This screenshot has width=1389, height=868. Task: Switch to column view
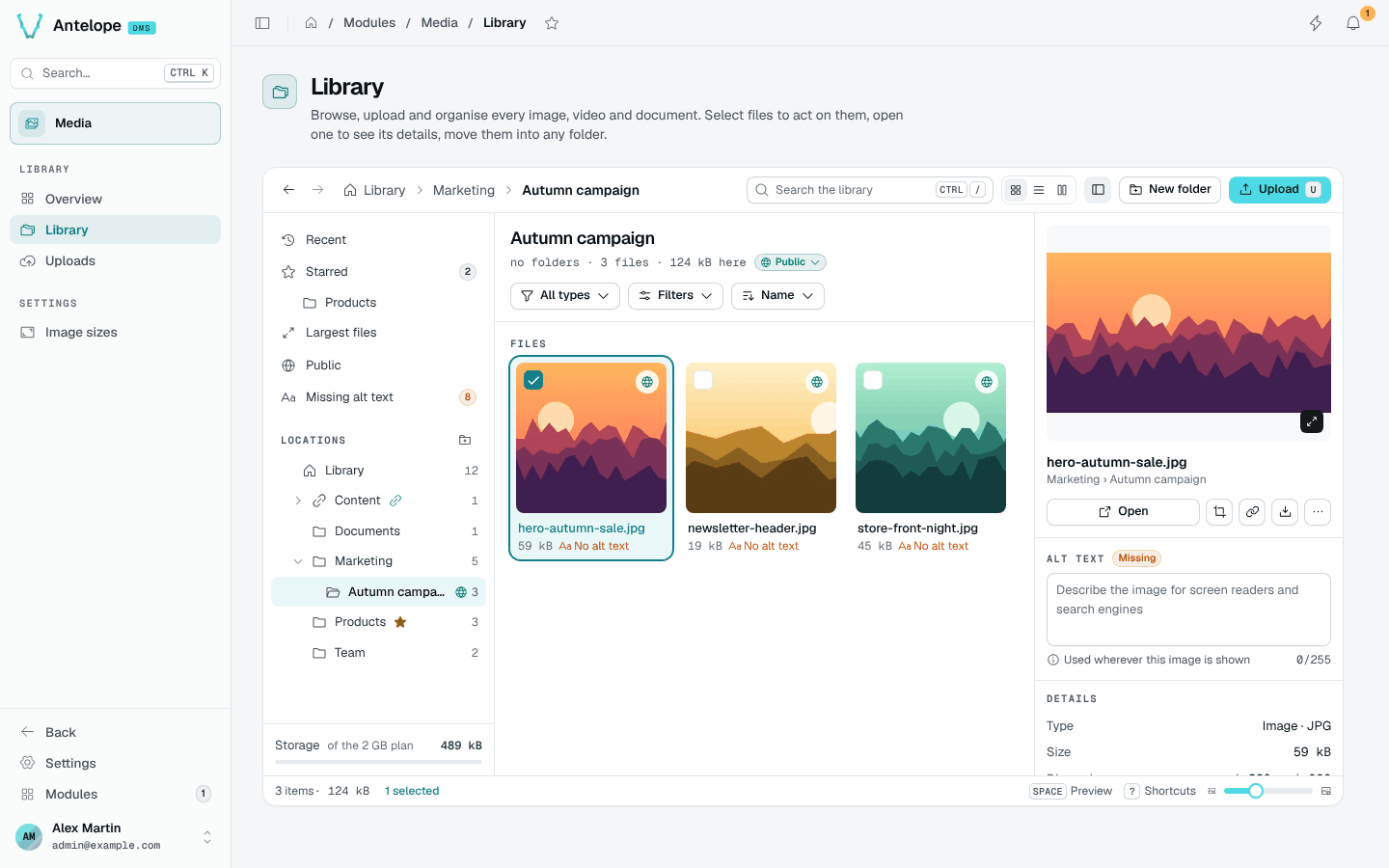1062,190
